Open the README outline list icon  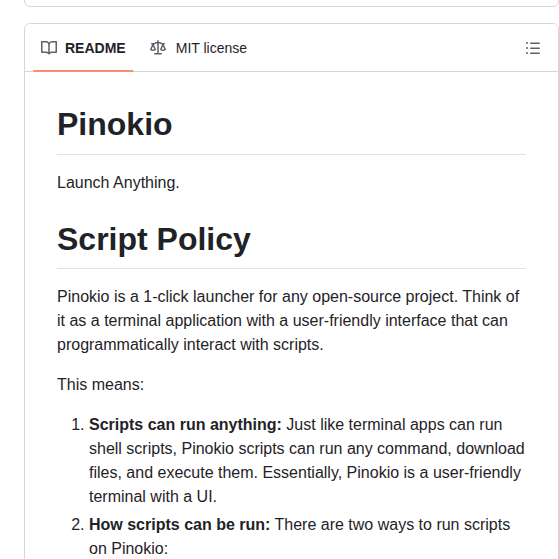tap(533, 48)
